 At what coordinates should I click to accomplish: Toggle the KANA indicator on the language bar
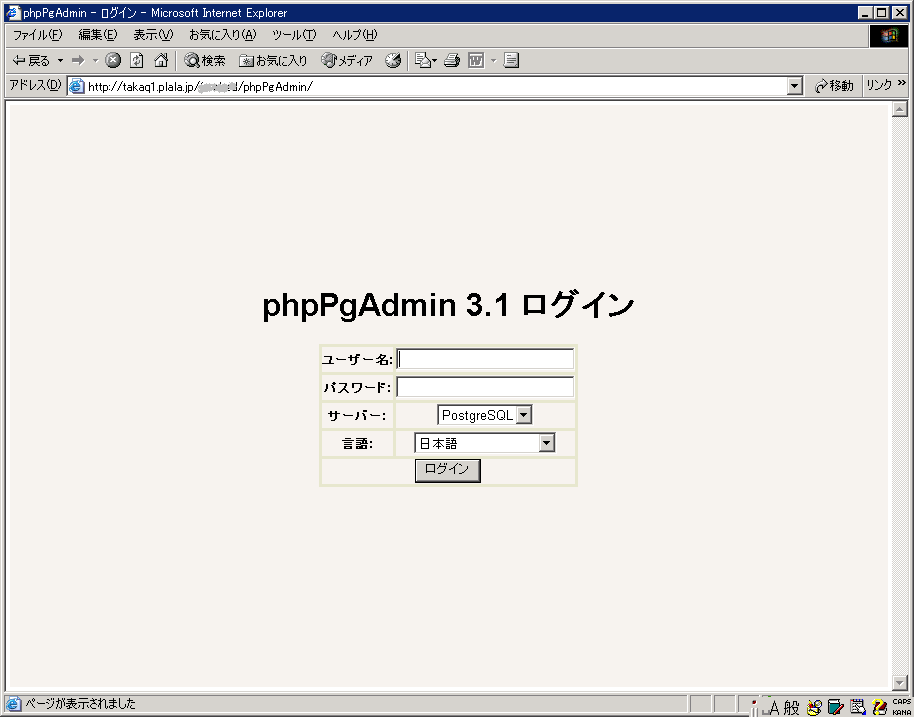tap(901, 712)
